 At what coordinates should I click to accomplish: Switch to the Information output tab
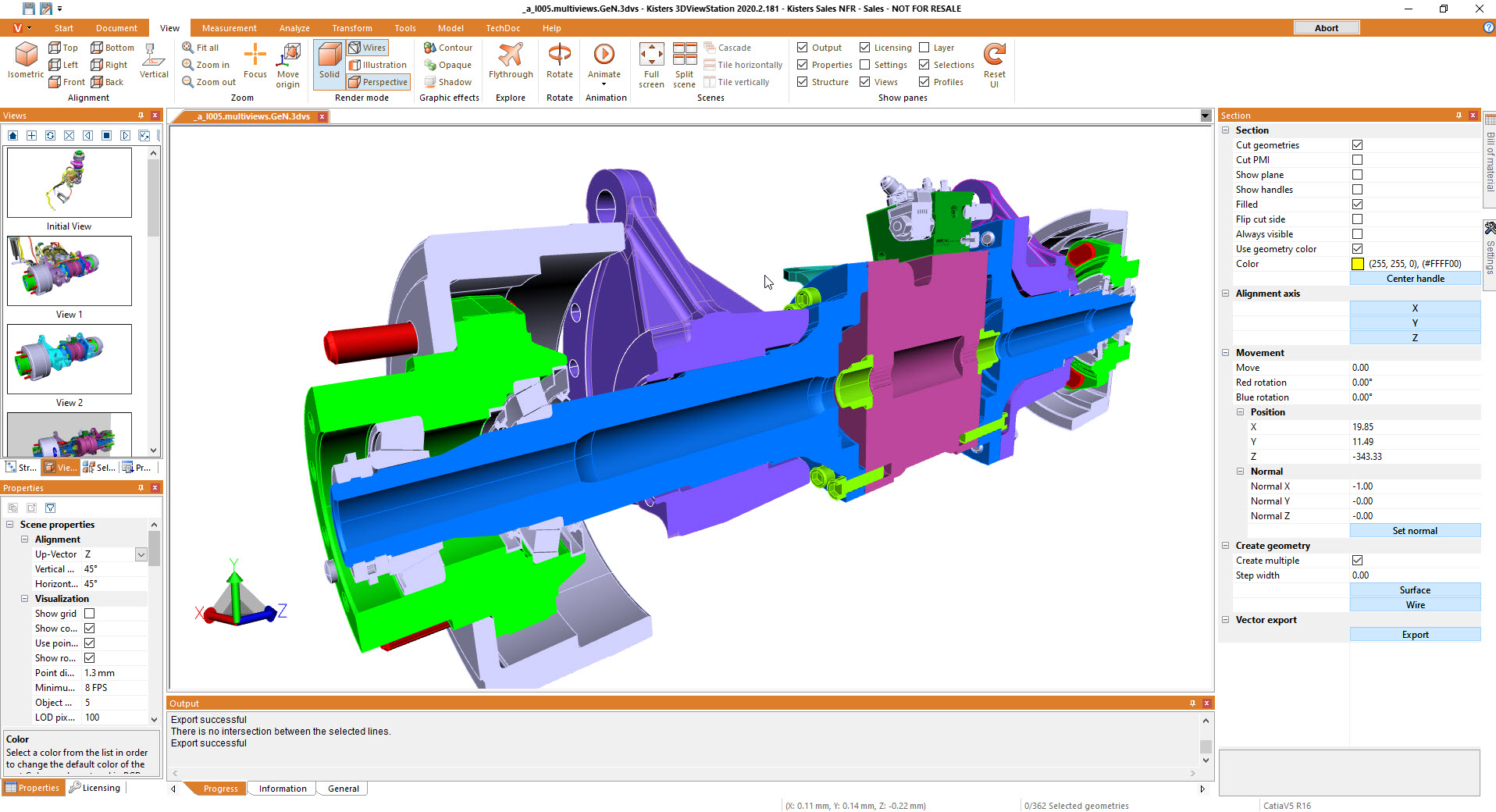click(x=283, y=789)
